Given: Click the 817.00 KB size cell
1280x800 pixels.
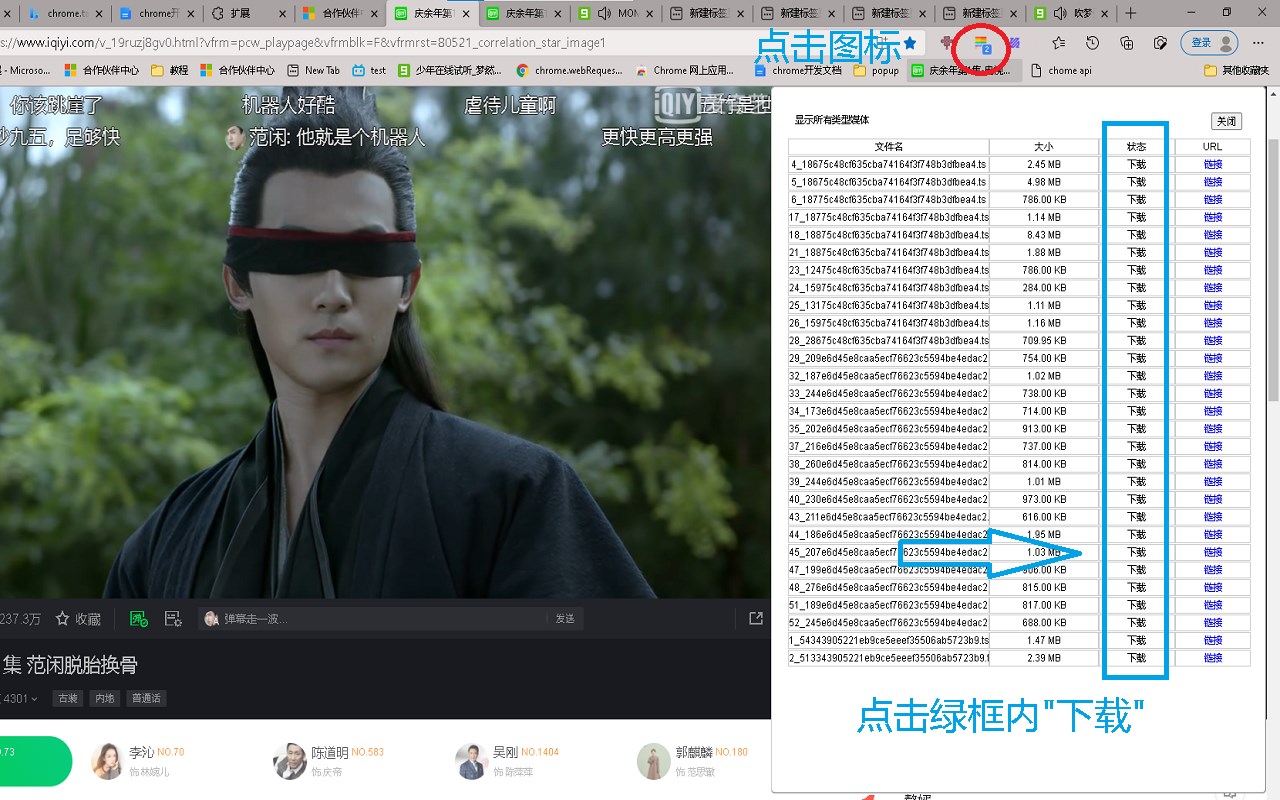Looking at the screenshot, I should pyautogui.click(x=1044, y=605).
